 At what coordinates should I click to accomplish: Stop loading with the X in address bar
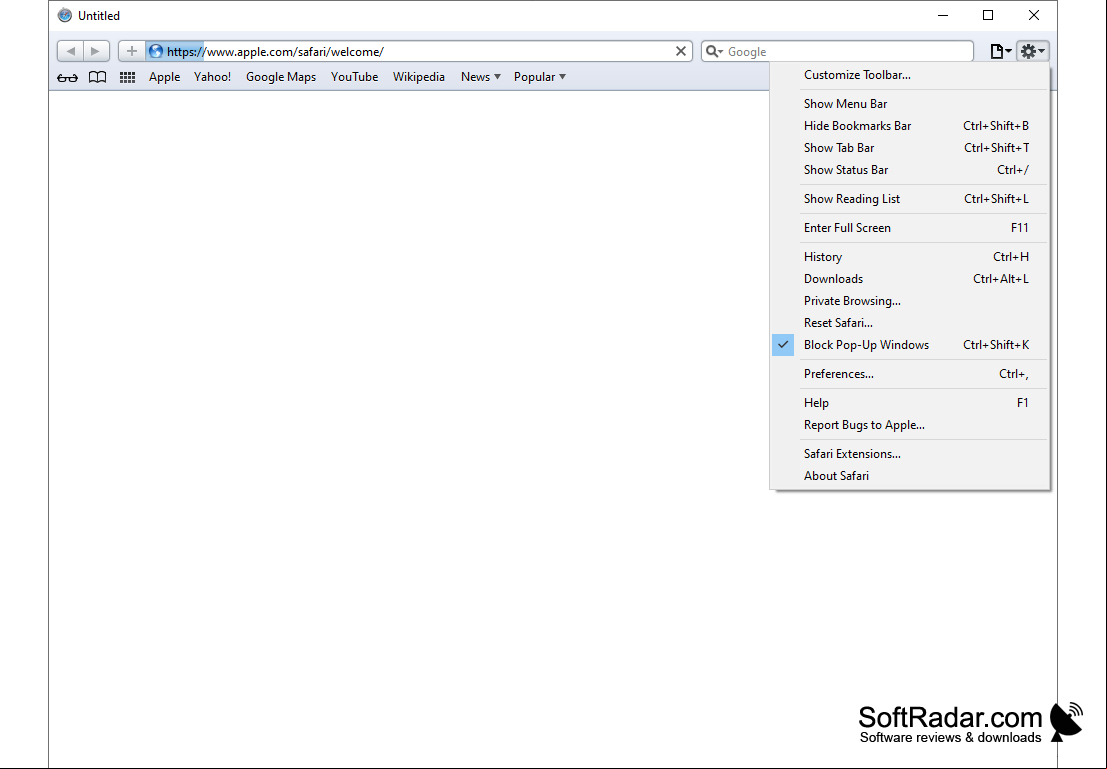coord(681,52)
